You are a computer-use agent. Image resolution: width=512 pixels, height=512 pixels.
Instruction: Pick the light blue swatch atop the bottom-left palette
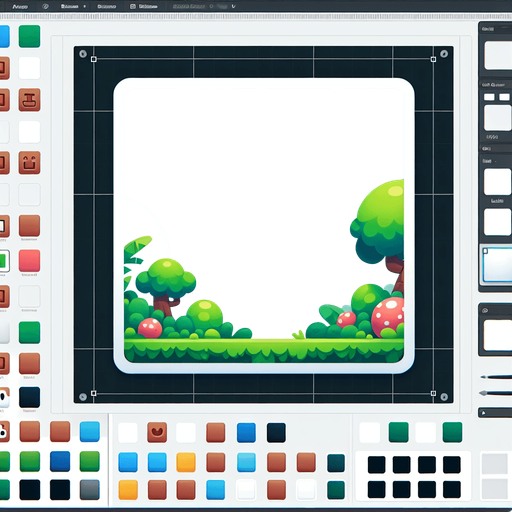coord(90,431)
